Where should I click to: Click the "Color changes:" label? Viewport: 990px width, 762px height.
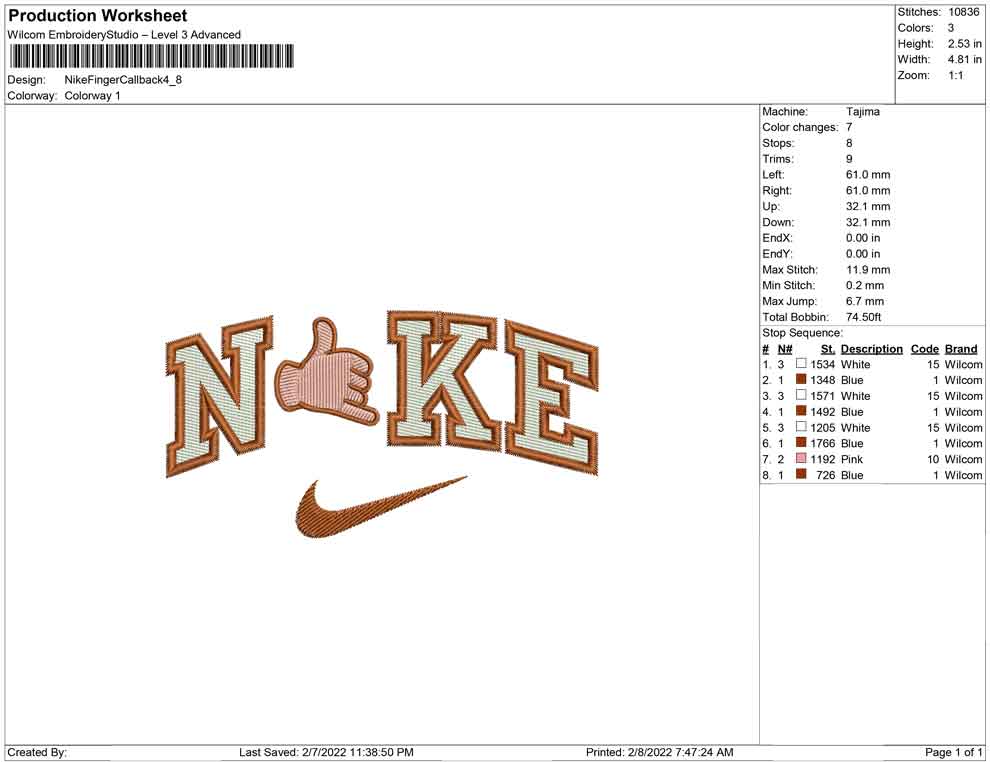800,127
